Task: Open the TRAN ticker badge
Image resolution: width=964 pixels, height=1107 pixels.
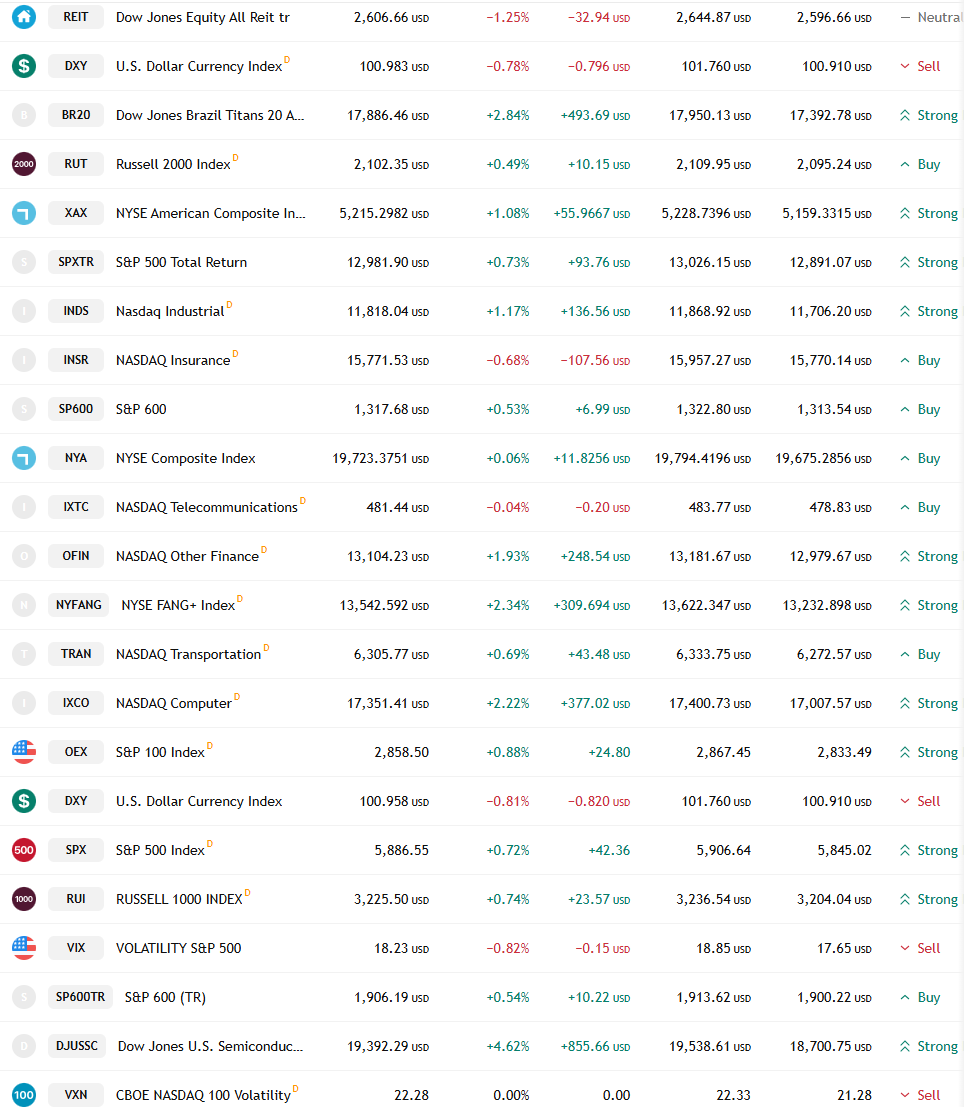Action: (x=76, y=654)
